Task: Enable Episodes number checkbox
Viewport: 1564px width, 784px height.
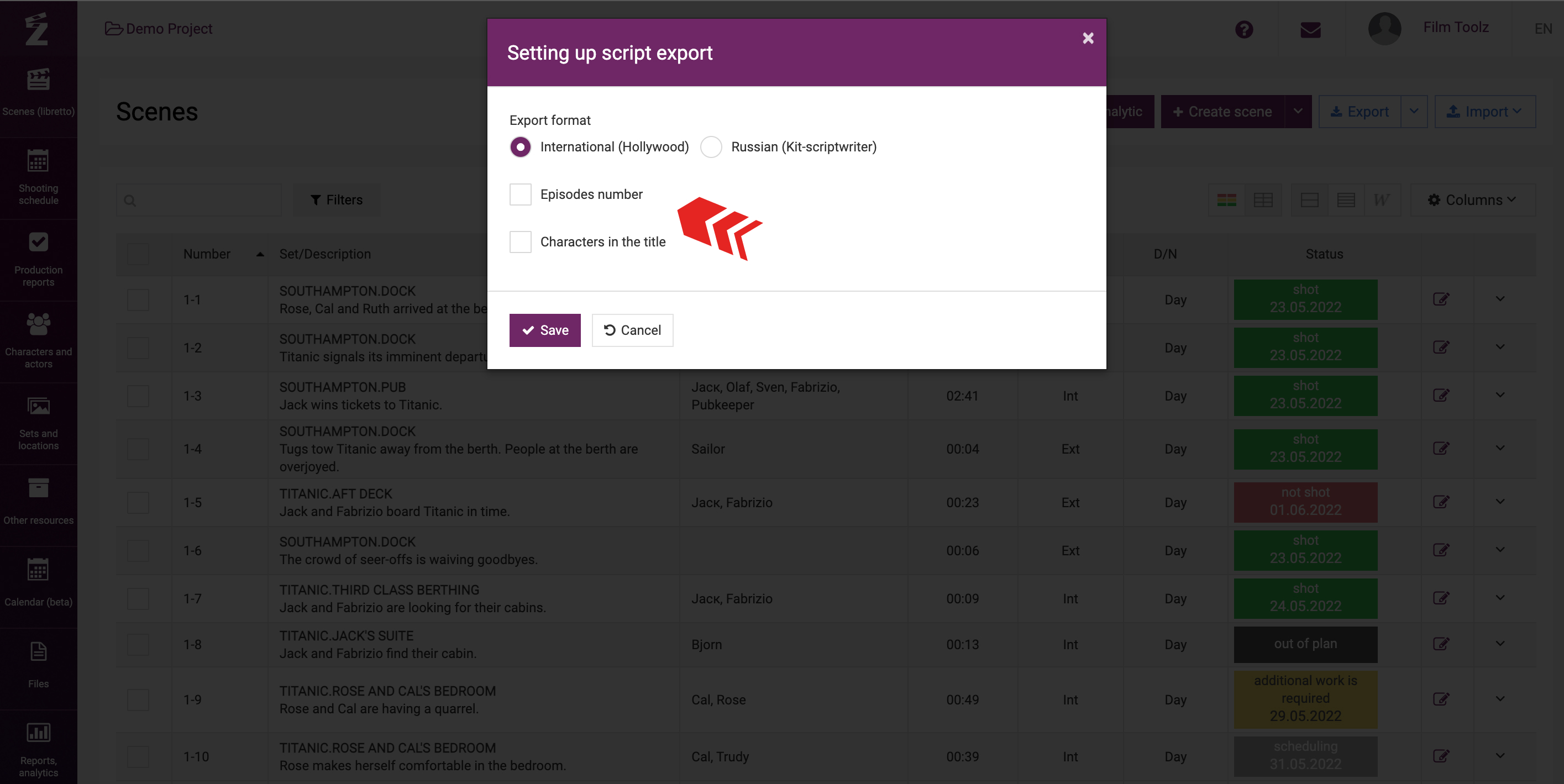Action: point(521,194)
